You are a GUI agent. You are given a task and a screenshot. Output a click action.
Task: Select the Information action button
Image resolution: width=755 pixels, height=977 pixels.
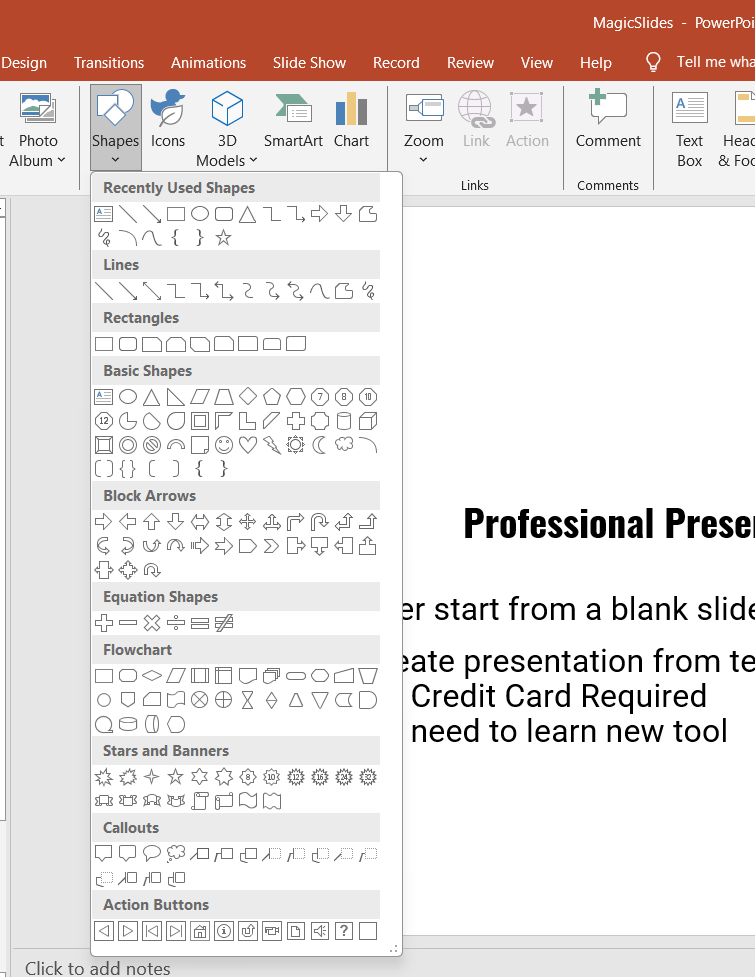click(224, 931)
